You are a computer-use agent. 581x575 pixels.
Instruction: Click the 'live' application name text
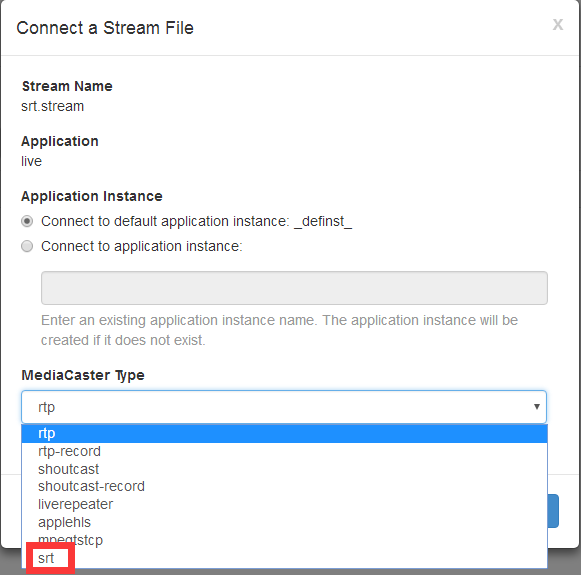click(31, 161)
